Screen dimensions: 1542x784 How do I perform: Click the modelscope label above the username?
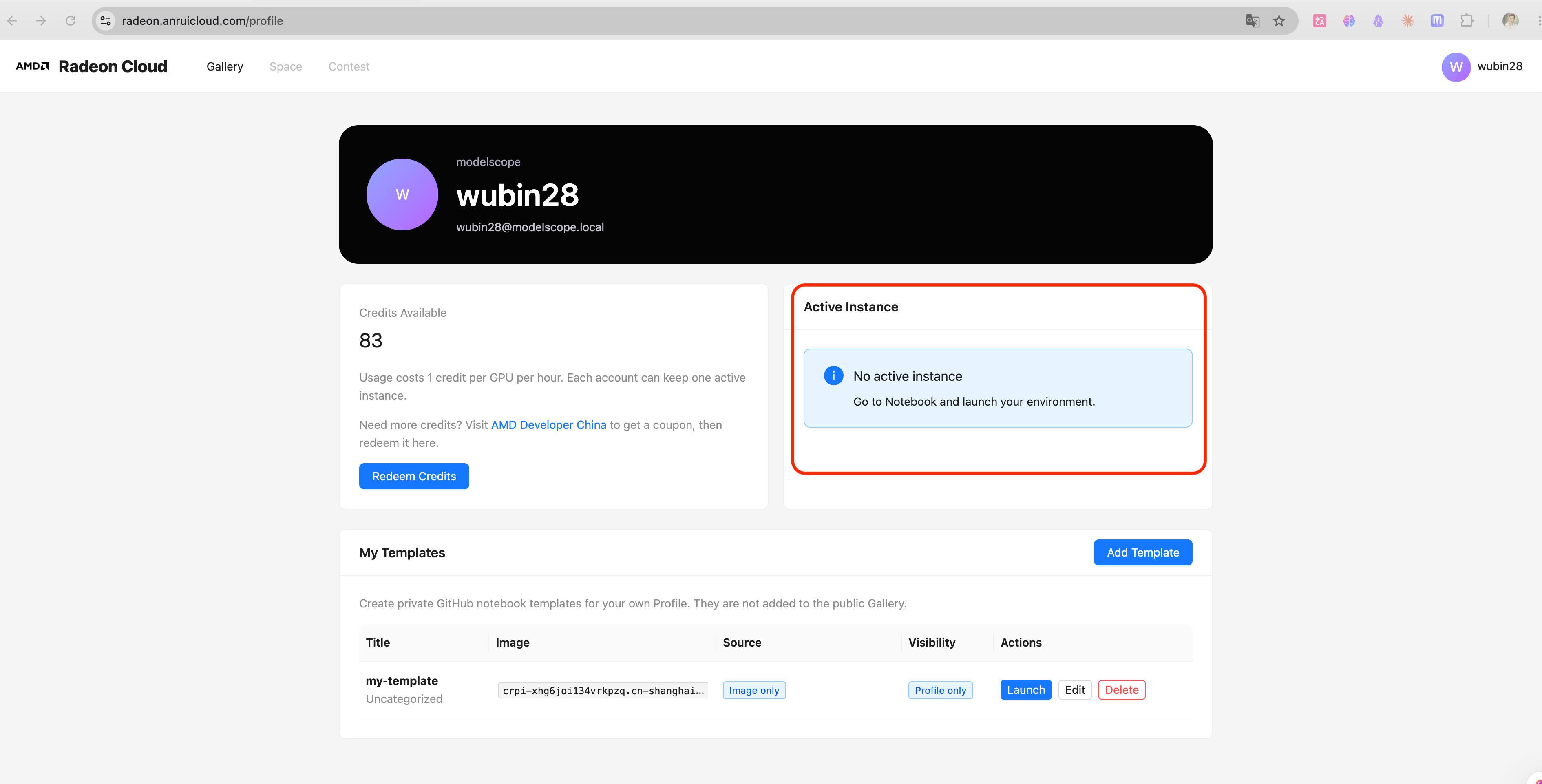point(488,162)
